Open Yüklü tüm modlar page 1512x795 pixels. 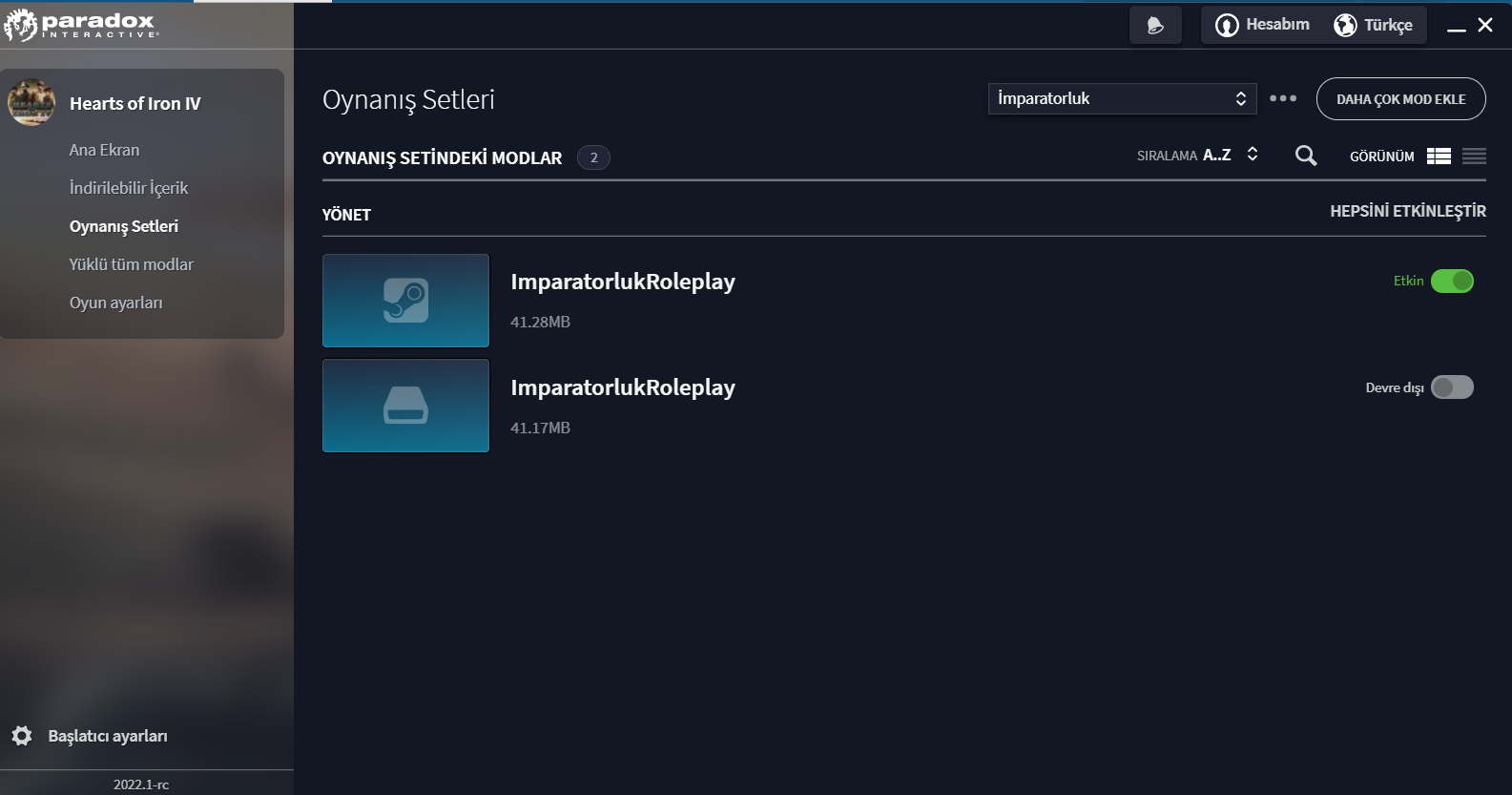tap(131, 264)
